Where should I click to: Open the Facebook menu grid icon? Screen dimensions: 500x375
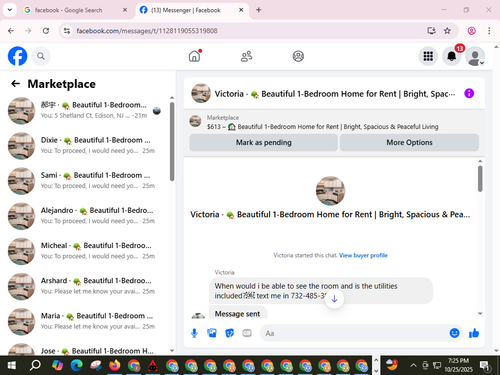point(428,56)
